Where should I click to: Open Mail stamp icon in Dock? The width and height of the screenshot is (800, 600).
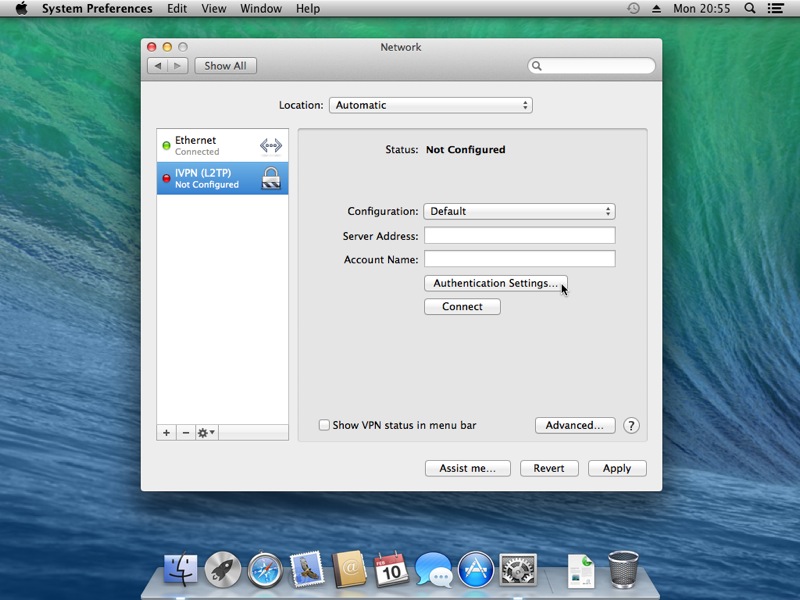tap(307, 569)
